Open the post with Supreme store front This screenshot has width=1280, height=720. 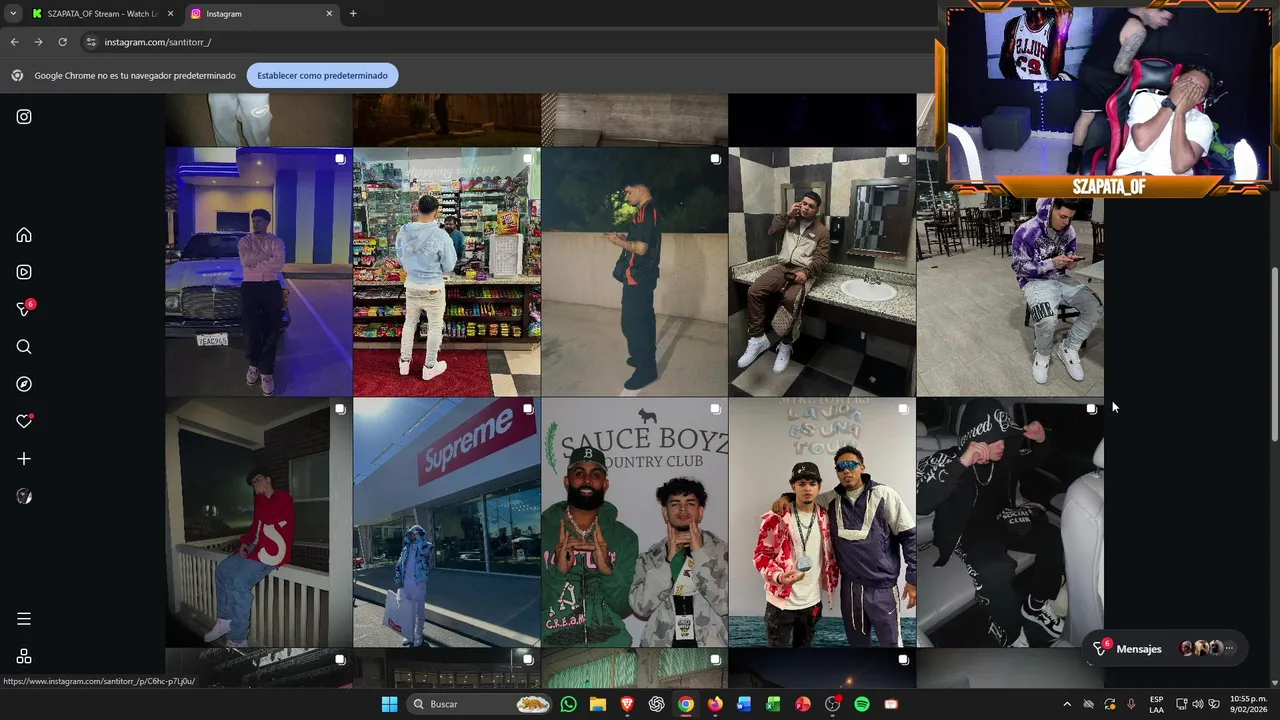click(446, 523)
